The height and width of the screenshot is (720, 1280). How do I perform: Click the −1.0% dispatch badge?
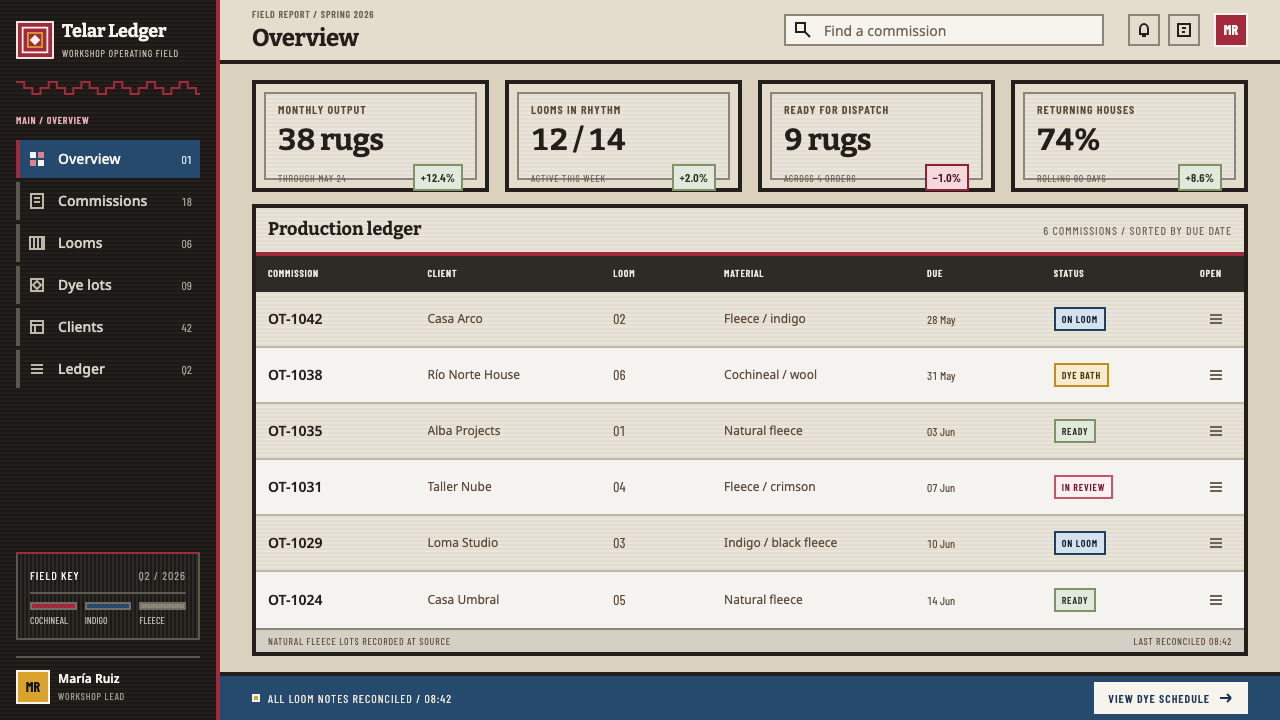point(947,178)
